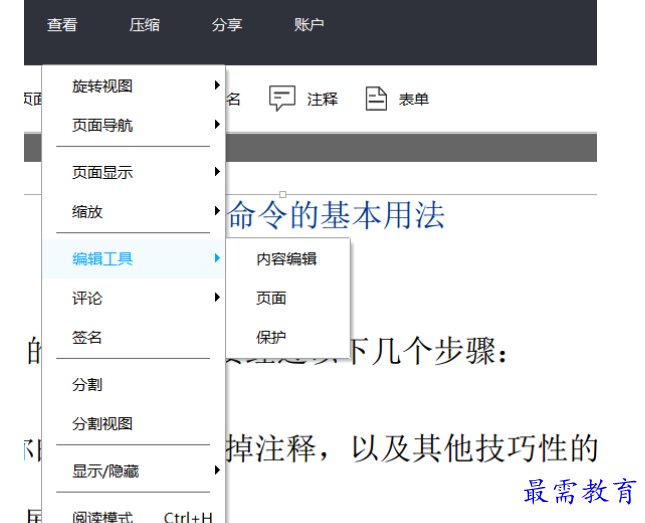Click the text 下几个步骤：
The image size is (645, 523).
429,351
